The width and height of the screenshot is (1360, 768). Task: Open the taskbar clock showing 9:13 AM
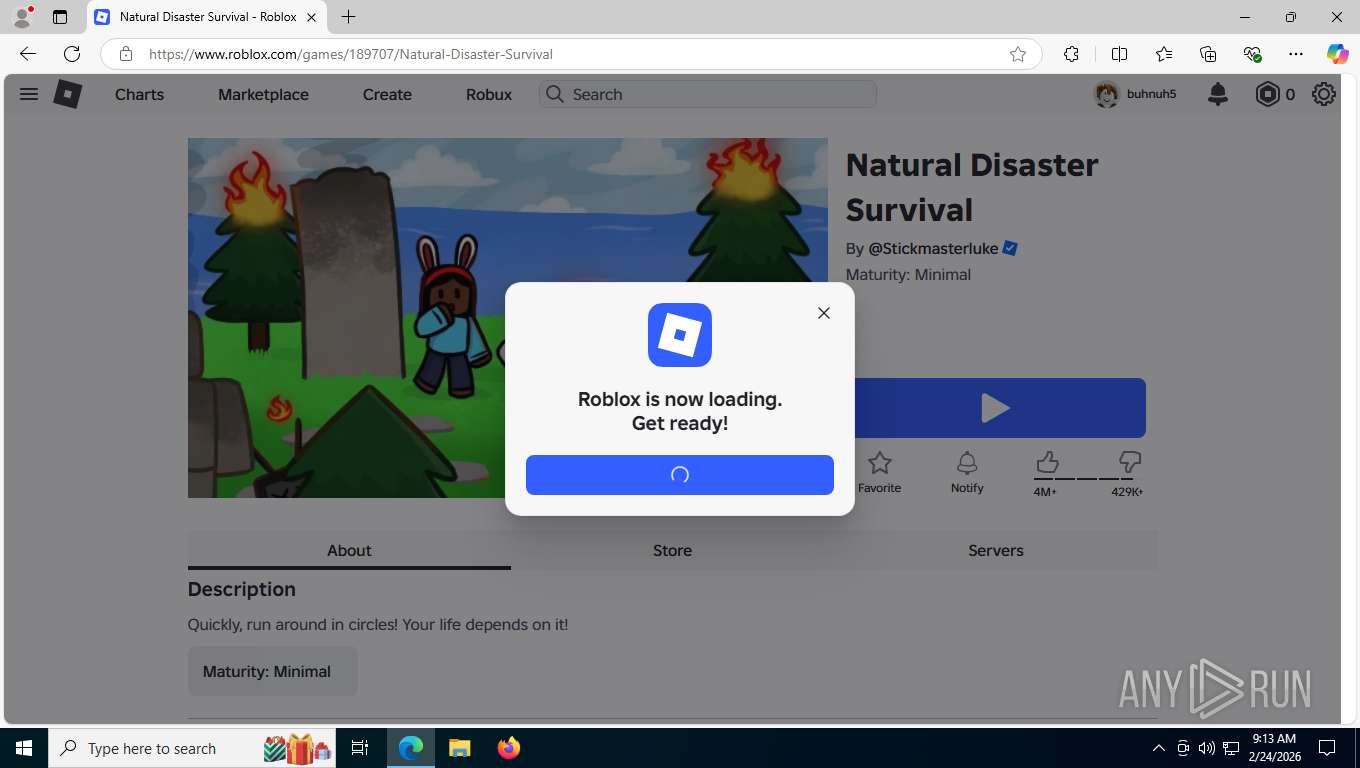(x=1274, y=748)
